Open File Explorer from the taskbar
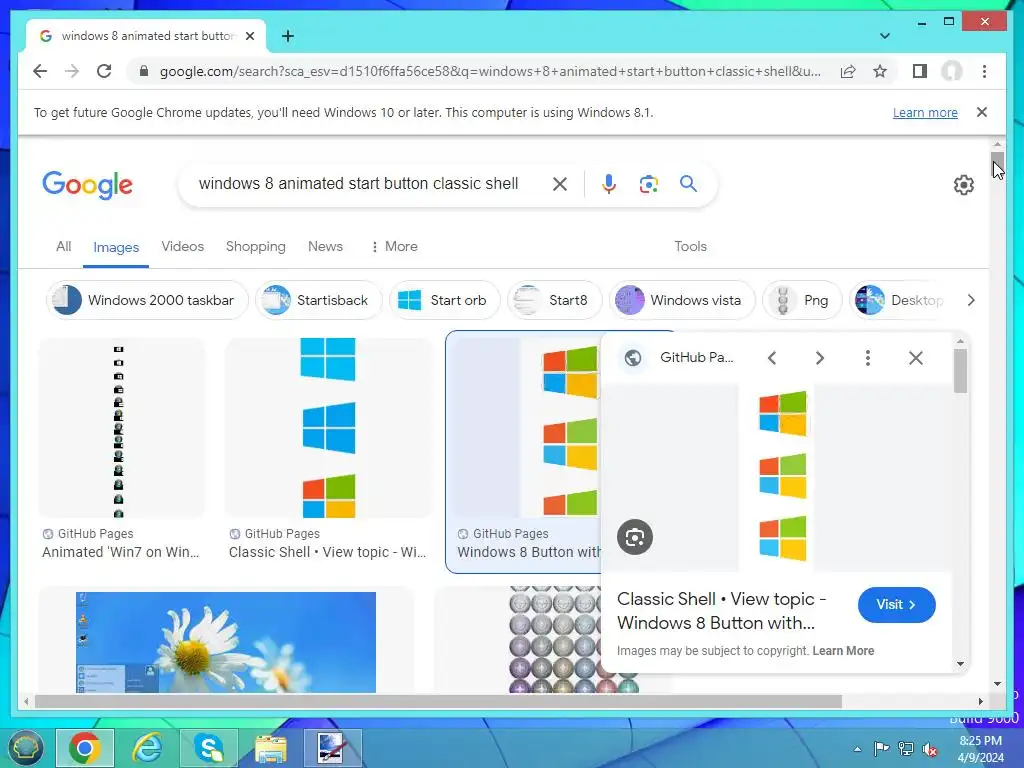 270,748
